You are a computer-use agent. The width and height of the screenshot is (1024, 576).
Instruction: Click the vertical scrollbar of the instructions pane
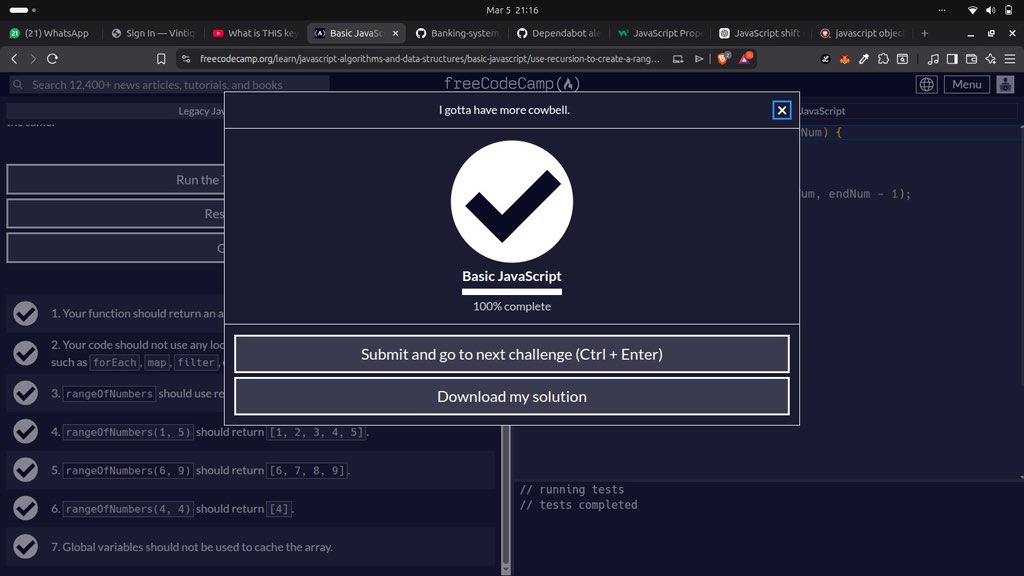[x=505, y=496]
